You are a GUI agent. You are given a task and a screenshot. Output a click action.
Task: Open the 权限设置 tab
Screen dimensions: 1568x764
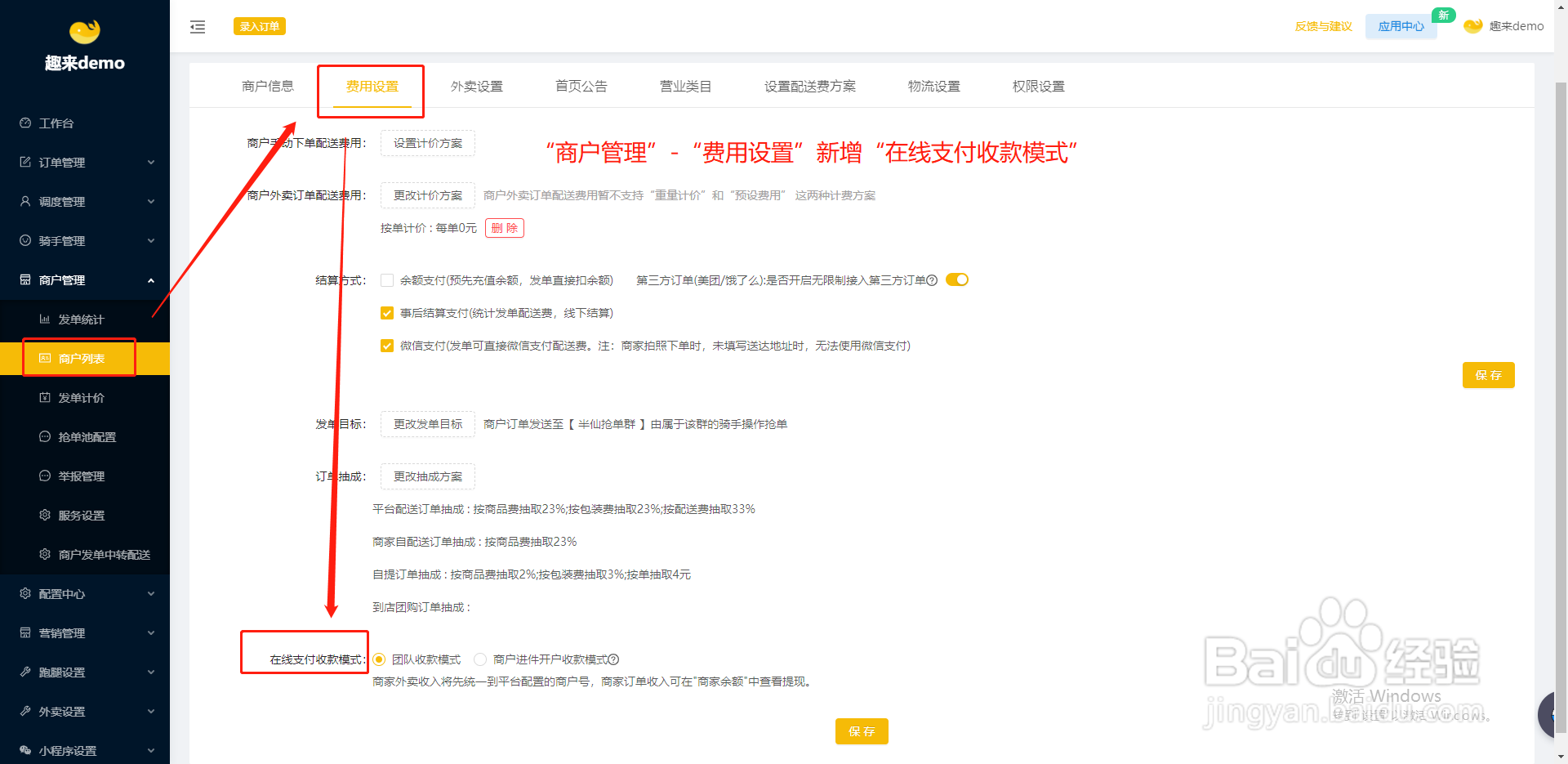[x=1038, y=86]
